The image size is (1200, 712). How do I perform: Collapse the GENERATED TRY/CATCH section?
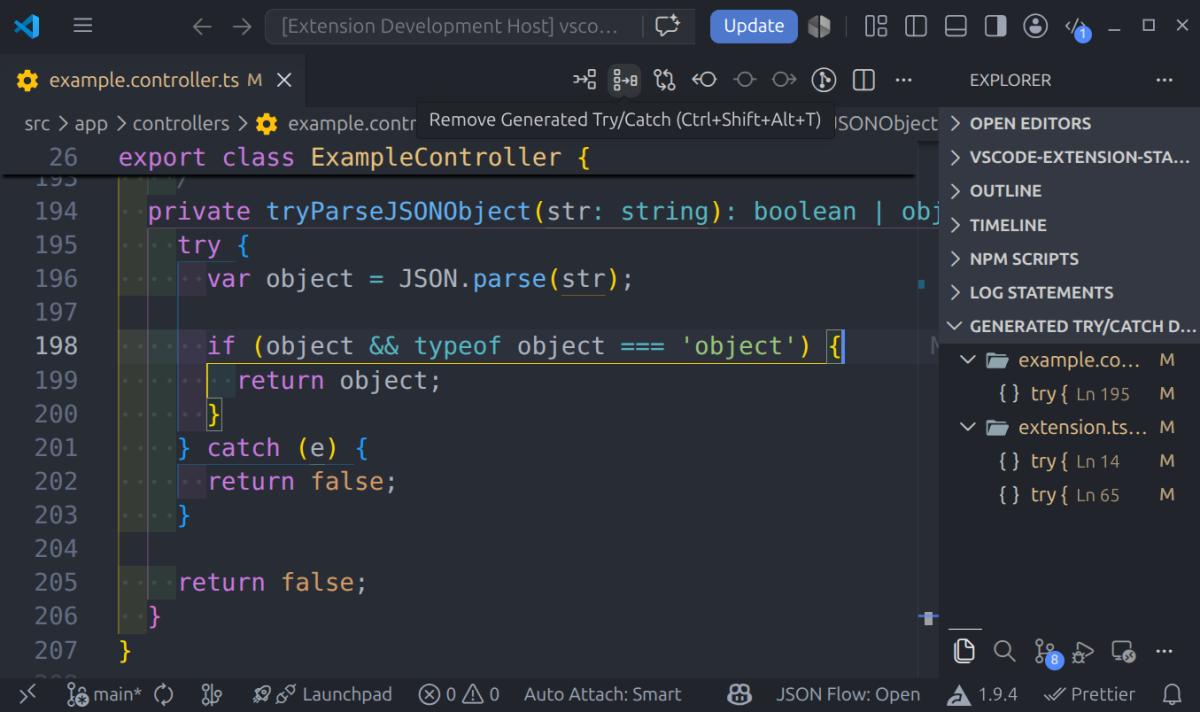point(1069,326)
